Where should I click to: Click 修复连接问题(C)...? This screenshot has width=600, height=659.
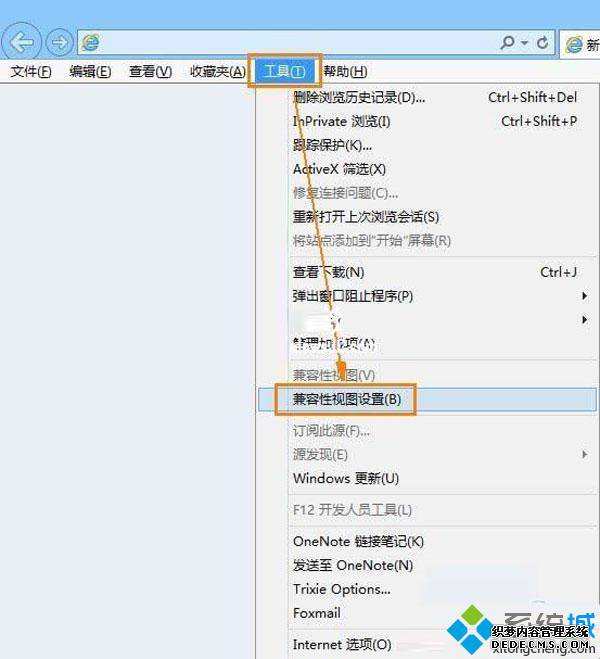[427, 193]
